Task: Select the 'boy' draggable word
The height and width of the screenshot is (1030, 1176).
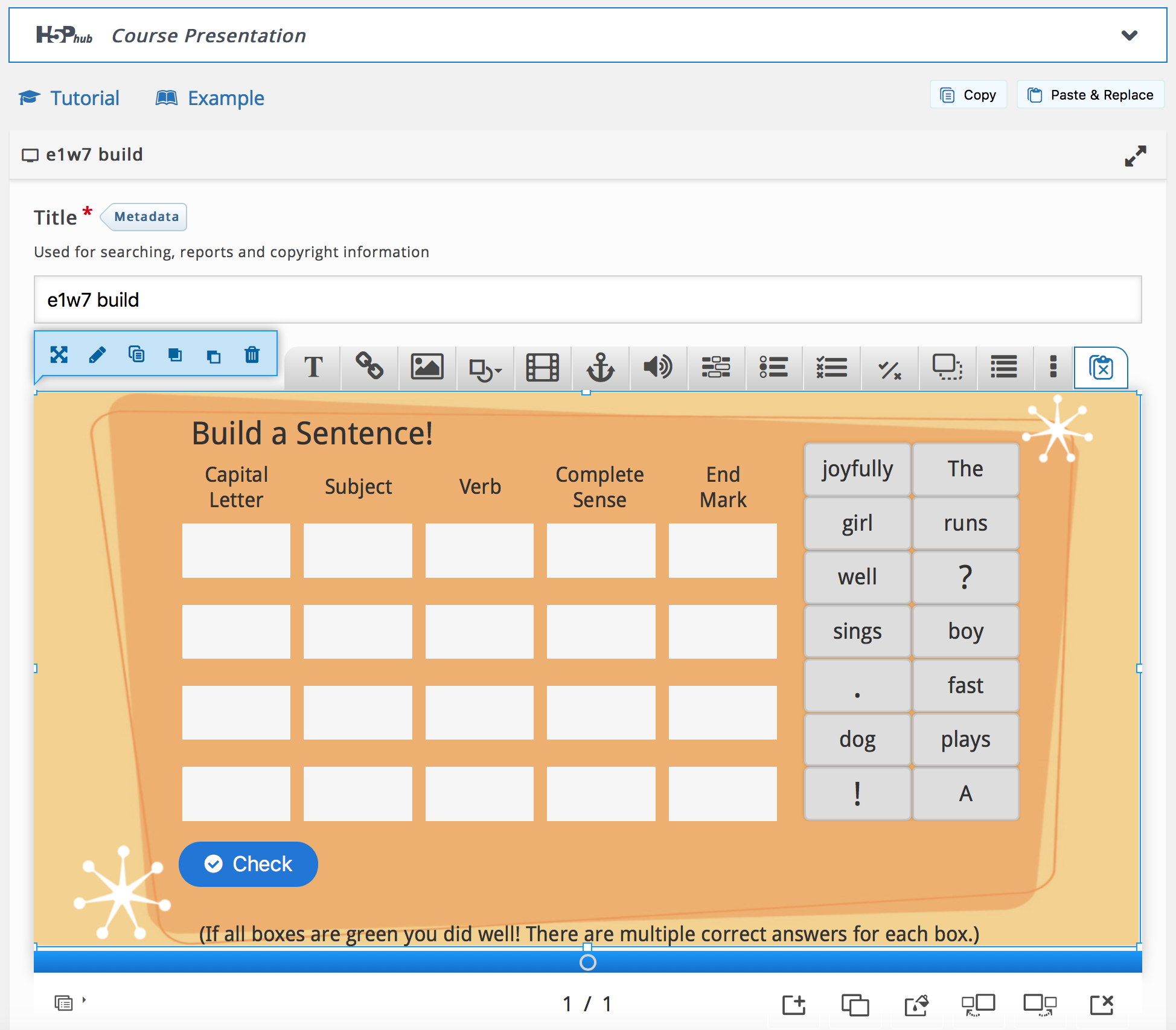Action: click(965, 632)
